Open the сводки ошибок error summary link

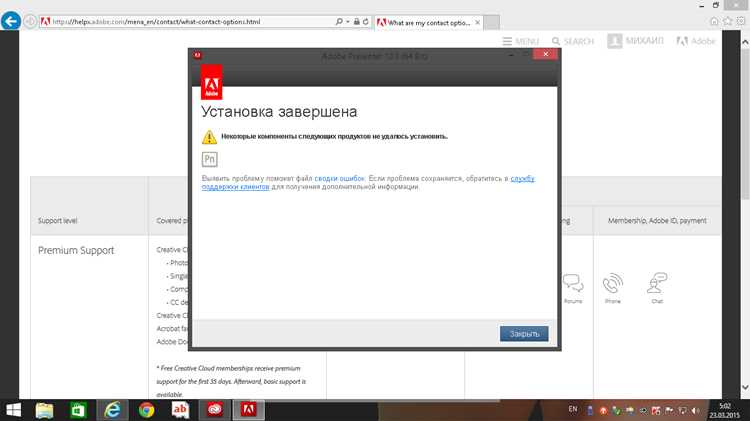coord(340,178)
